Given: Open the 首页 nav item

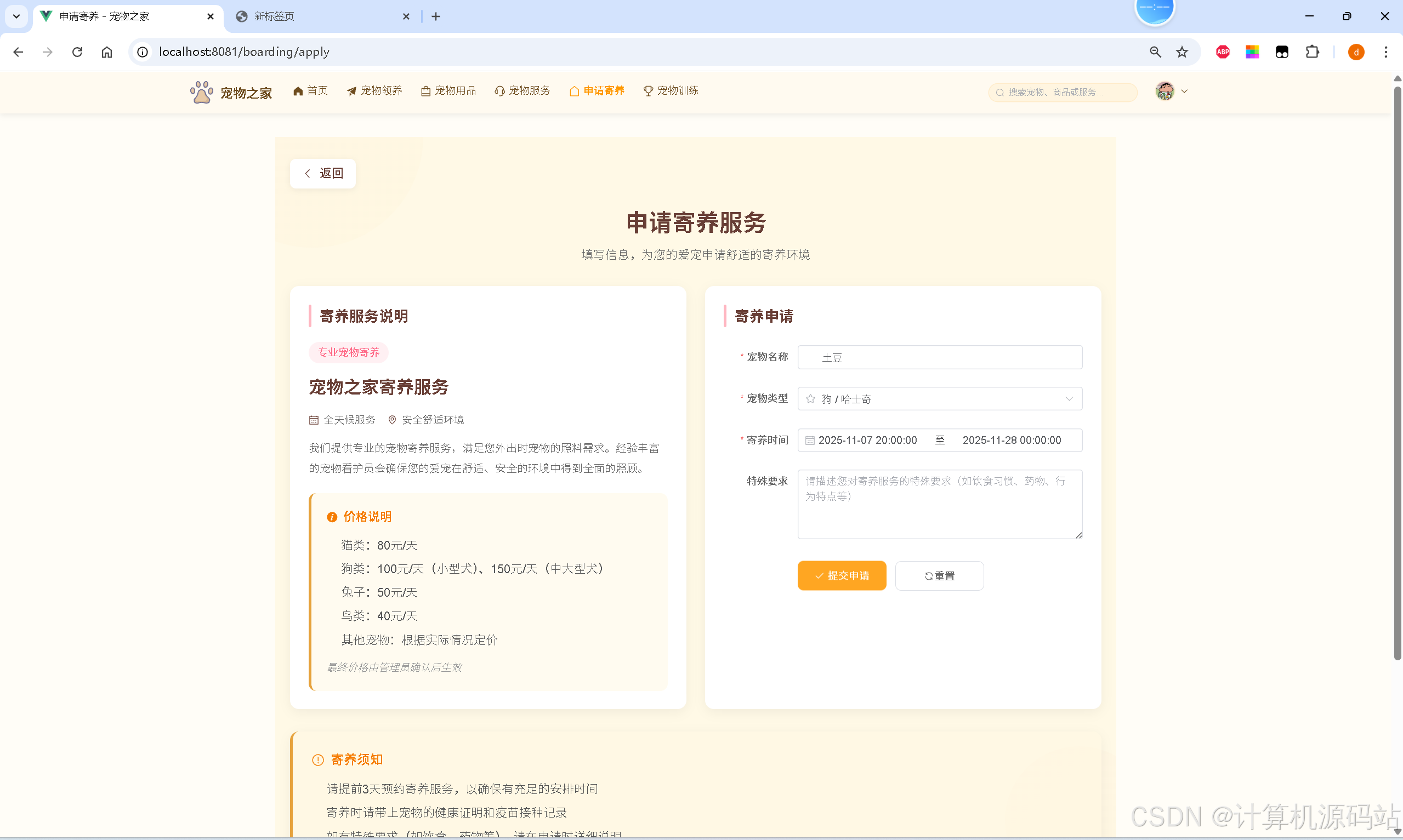Looking at the screenshot, I should [x=310, y=90].
